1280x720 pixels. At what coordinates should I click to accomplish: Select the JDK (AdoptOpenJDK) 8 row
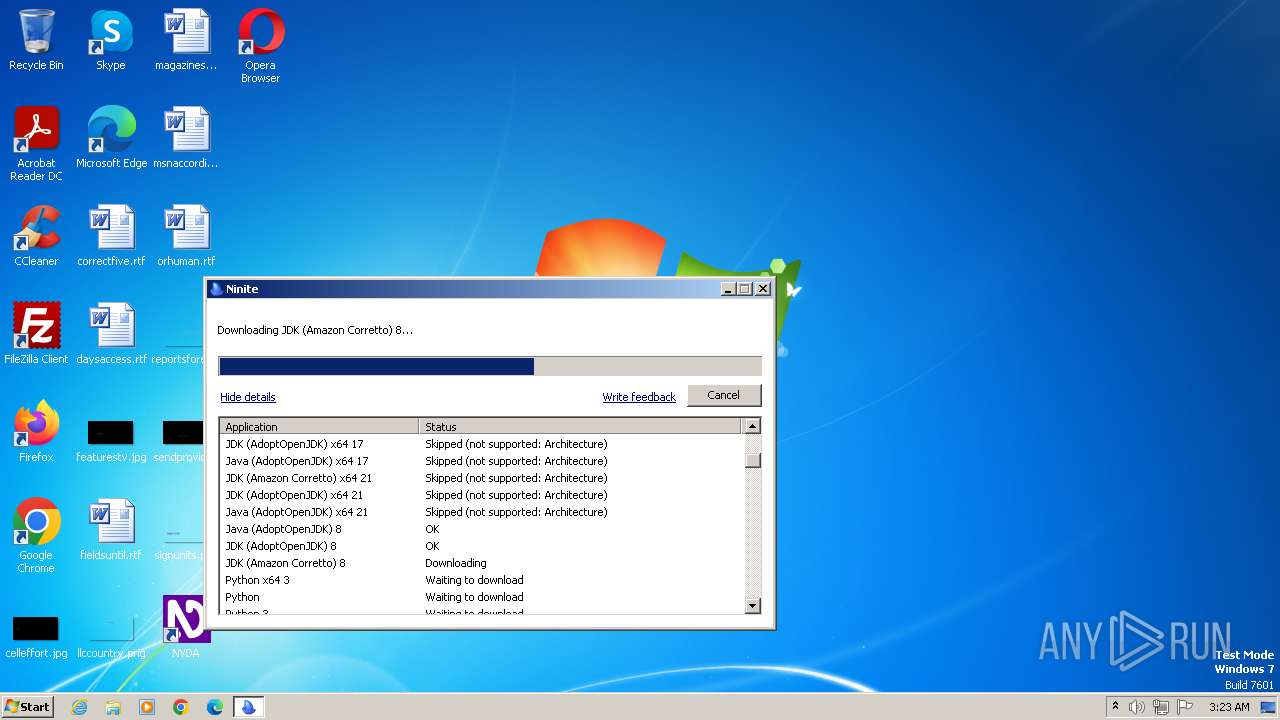[482, 546]
